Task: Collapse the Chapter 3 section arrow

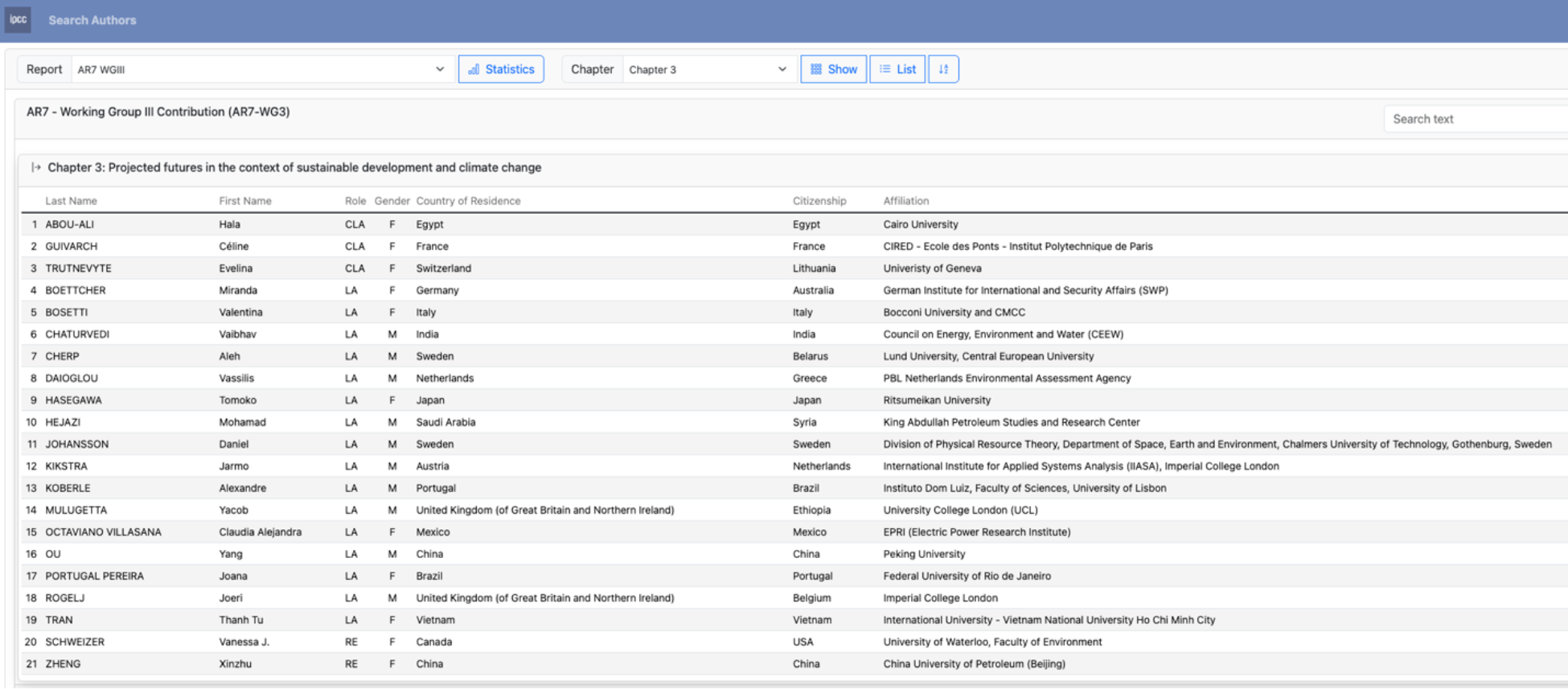Action: click(35, 167)
